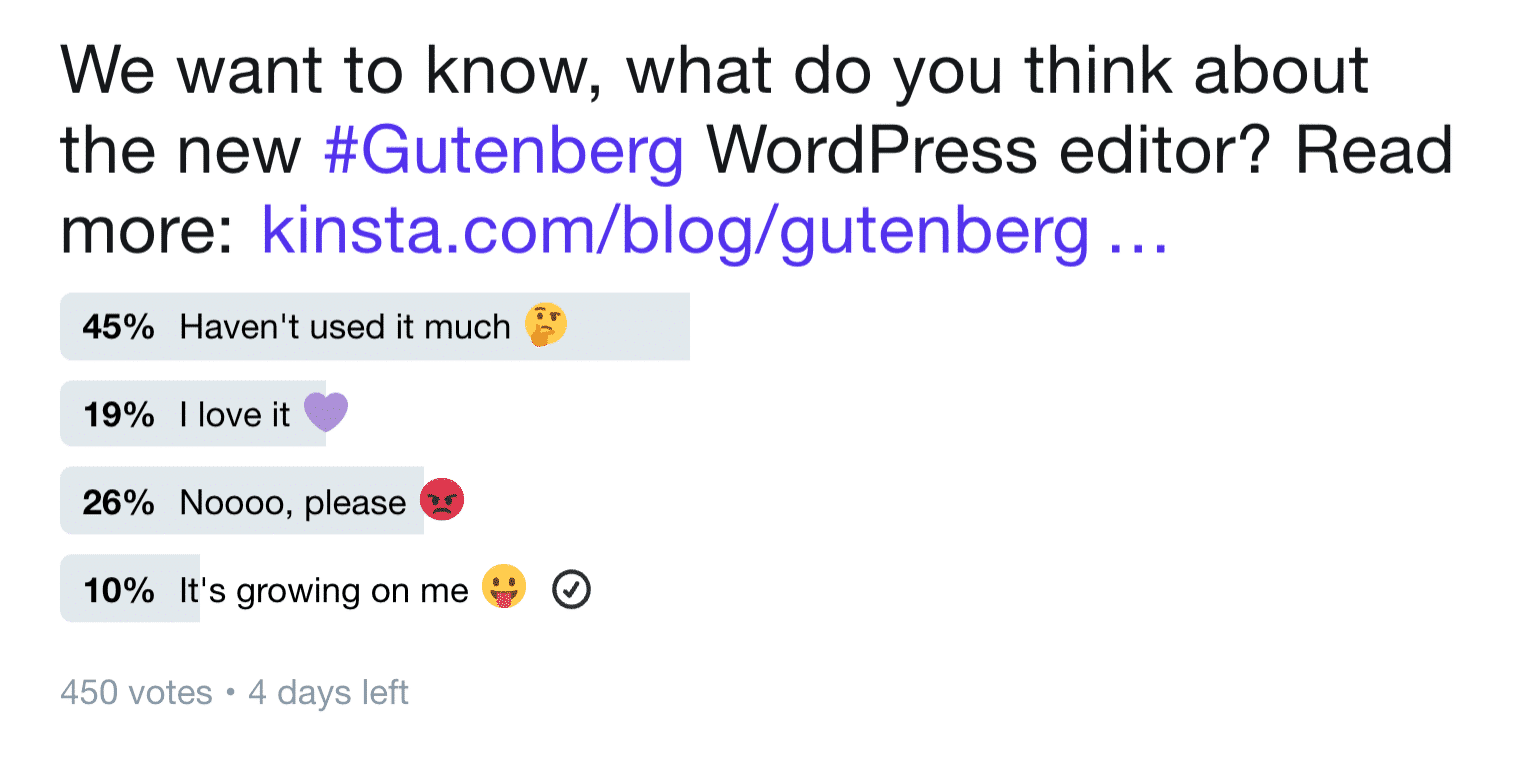Open the kinsta.com/blog/gutenberg link
The width and height of the screenshot is (1532, 762).
pos(670,230)
